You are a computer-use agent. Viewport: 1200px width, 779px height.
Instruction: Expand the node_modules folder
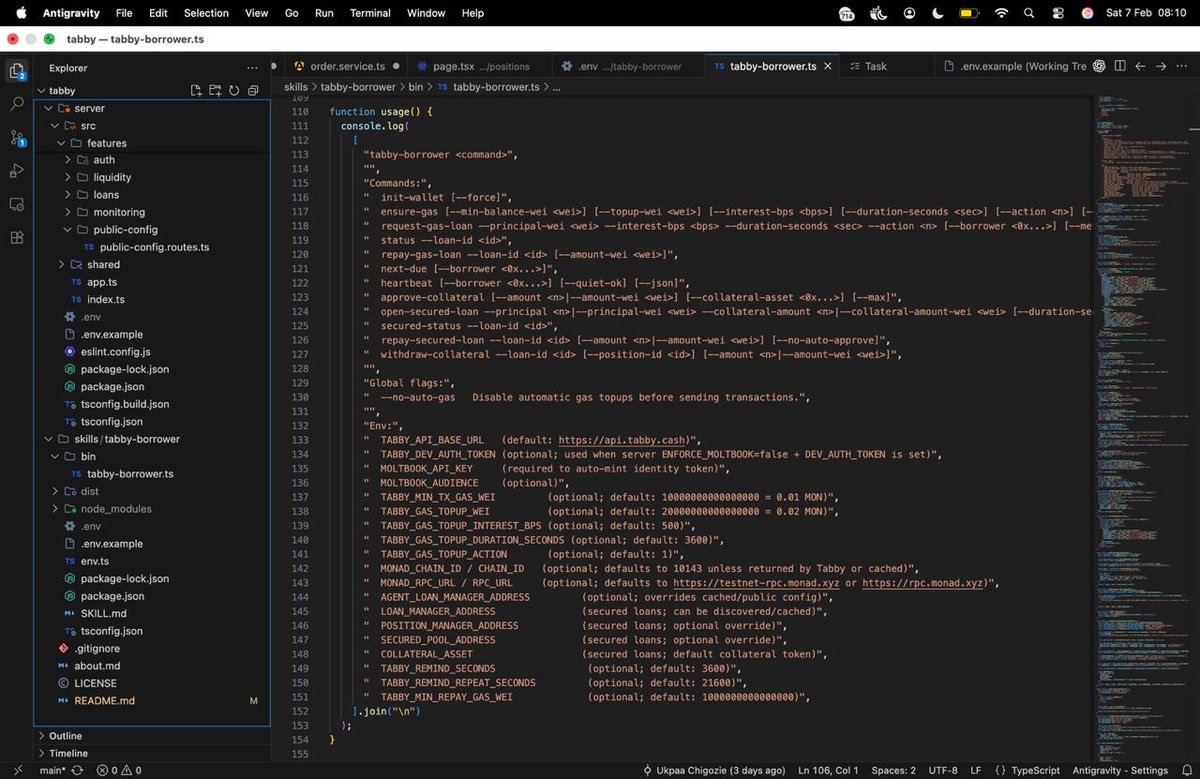point(116,509)
